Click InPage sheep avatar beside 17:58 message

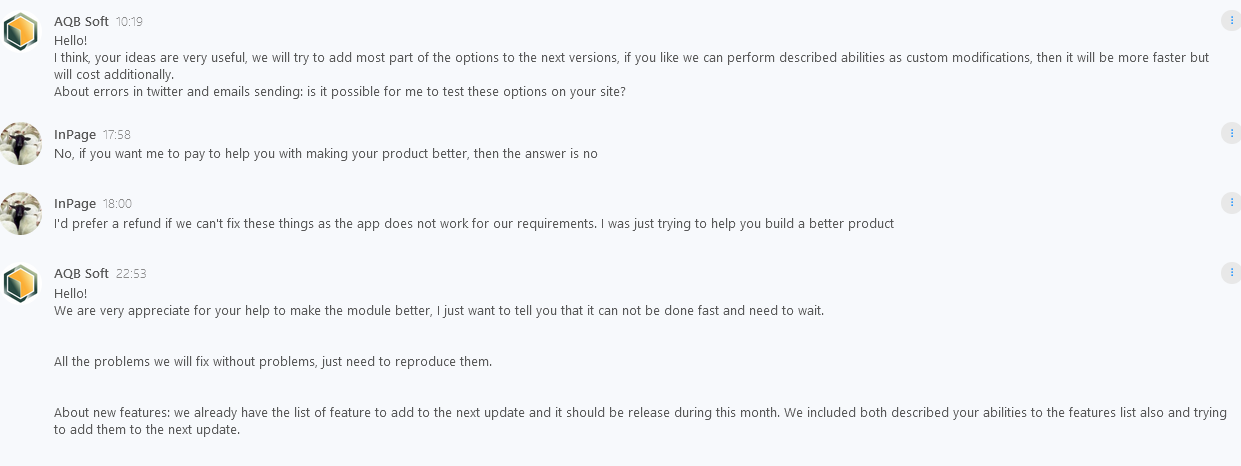pyautogui.click(x=21, y=144)
